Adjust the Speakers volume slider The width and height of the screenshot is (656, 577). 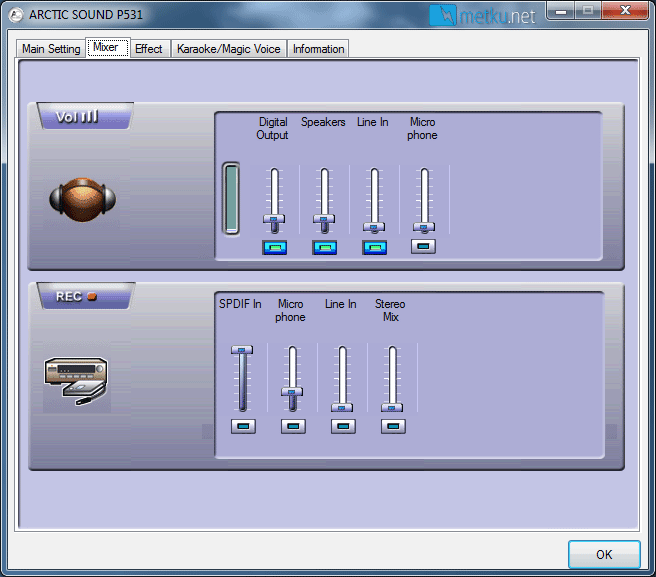point(324,218)
